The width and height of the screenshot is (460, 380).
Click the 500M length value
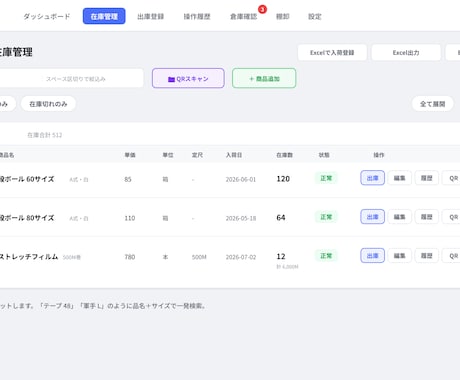199,257
